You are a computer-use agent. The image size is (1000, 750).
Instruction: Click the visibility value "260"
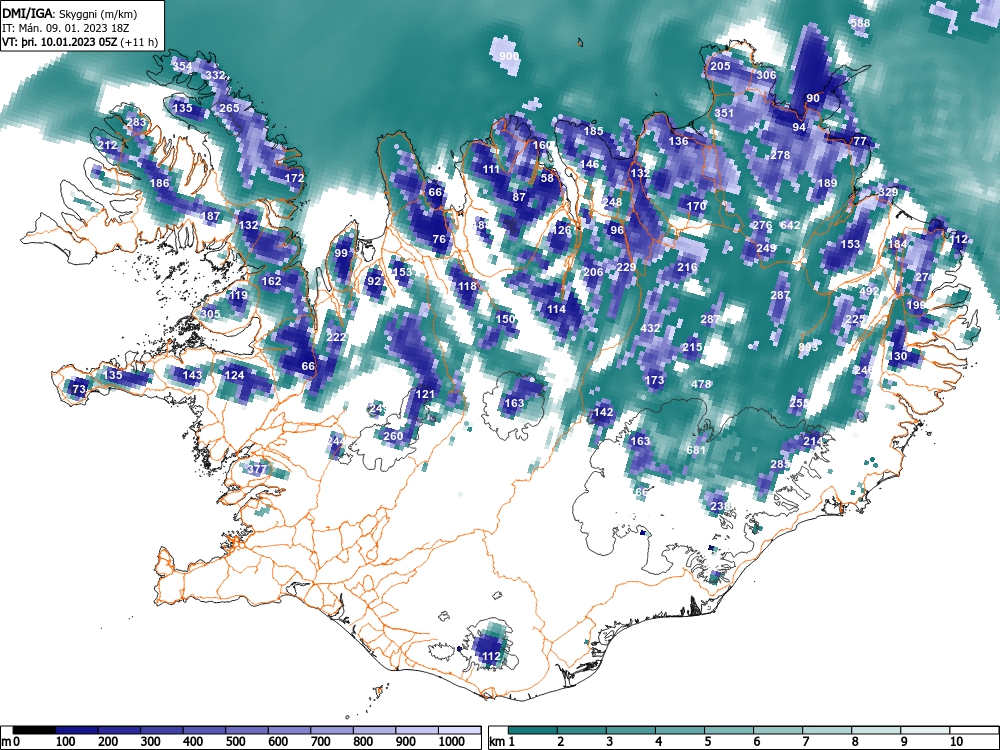click(x=393, y=436)
